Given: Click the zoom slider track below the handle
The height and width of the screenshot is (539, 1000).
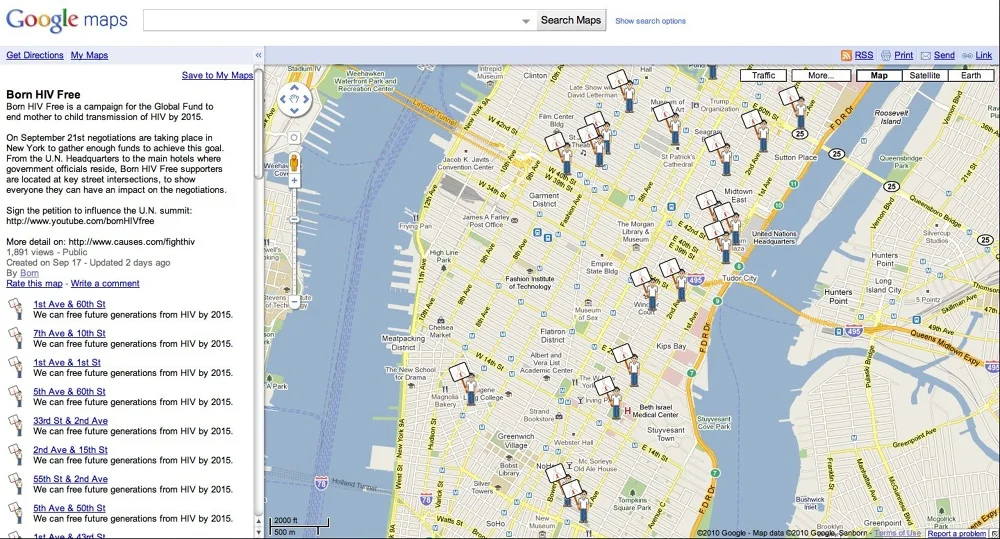Looking at the screenshot, I should click(x=294, y=258).
